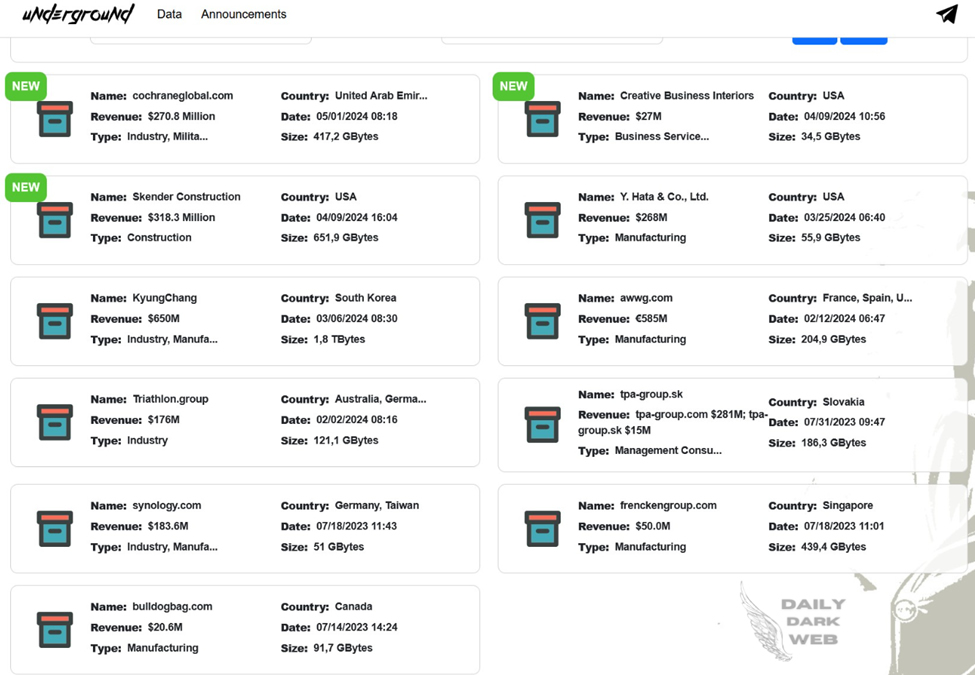975x675 pixels.
Task: Click the rightmost blue button at the top
Action: [x=863, y=40]
